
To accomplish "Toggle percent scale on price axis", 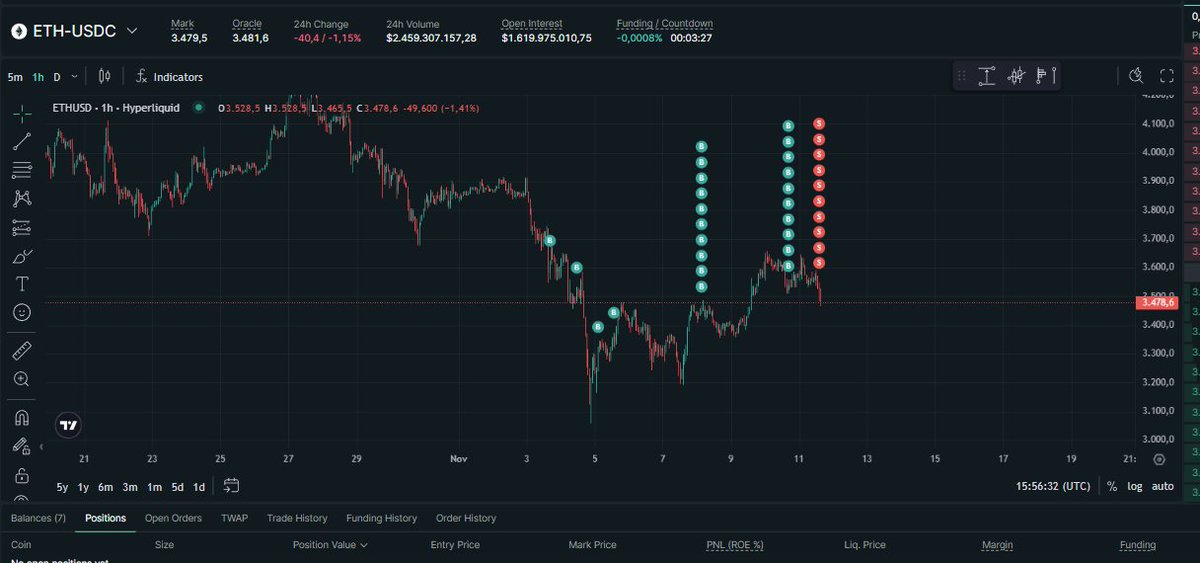I will coord(1112,487).
